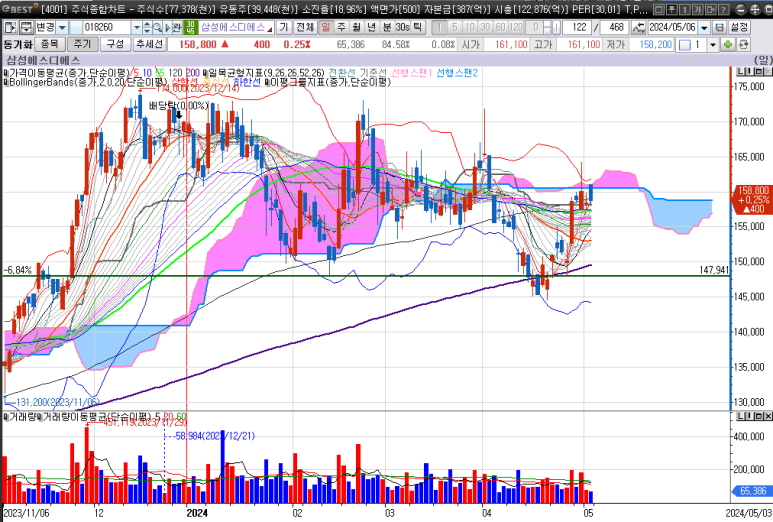
Task: Open the date 2024/05/06 calendar dropdown
Action: click(x=704, y=27)
